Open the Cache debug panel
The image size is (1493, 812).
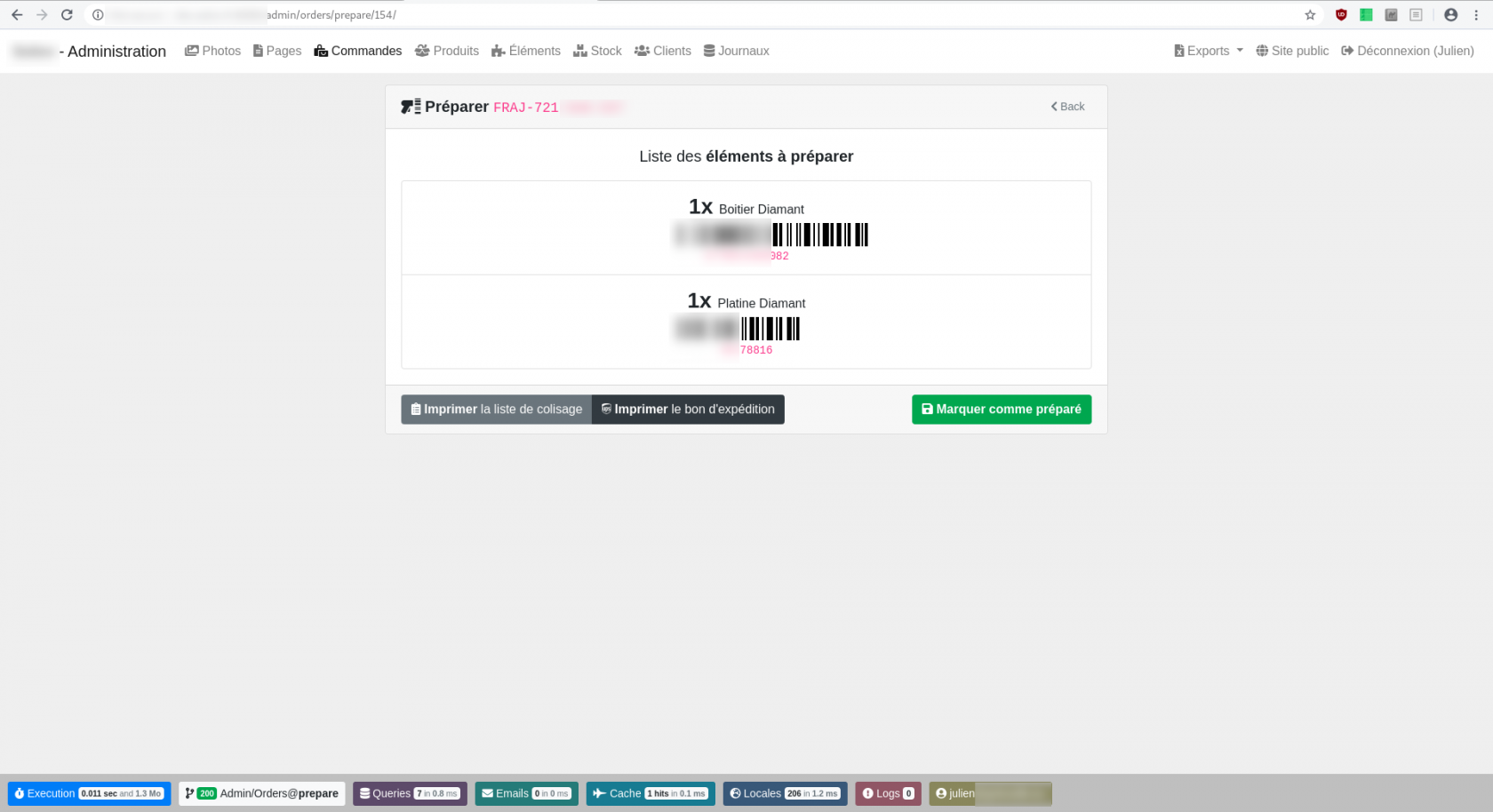(x=651, y=793)
